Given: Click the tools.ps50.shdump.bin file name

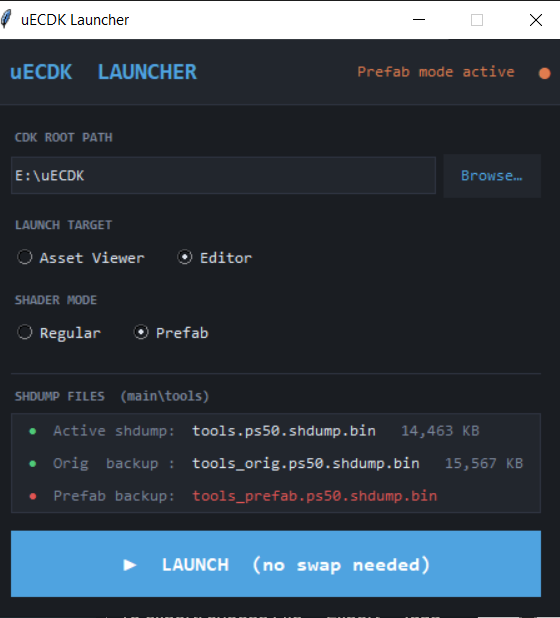Looking at the screenshot, I should (x=284, y=431).
